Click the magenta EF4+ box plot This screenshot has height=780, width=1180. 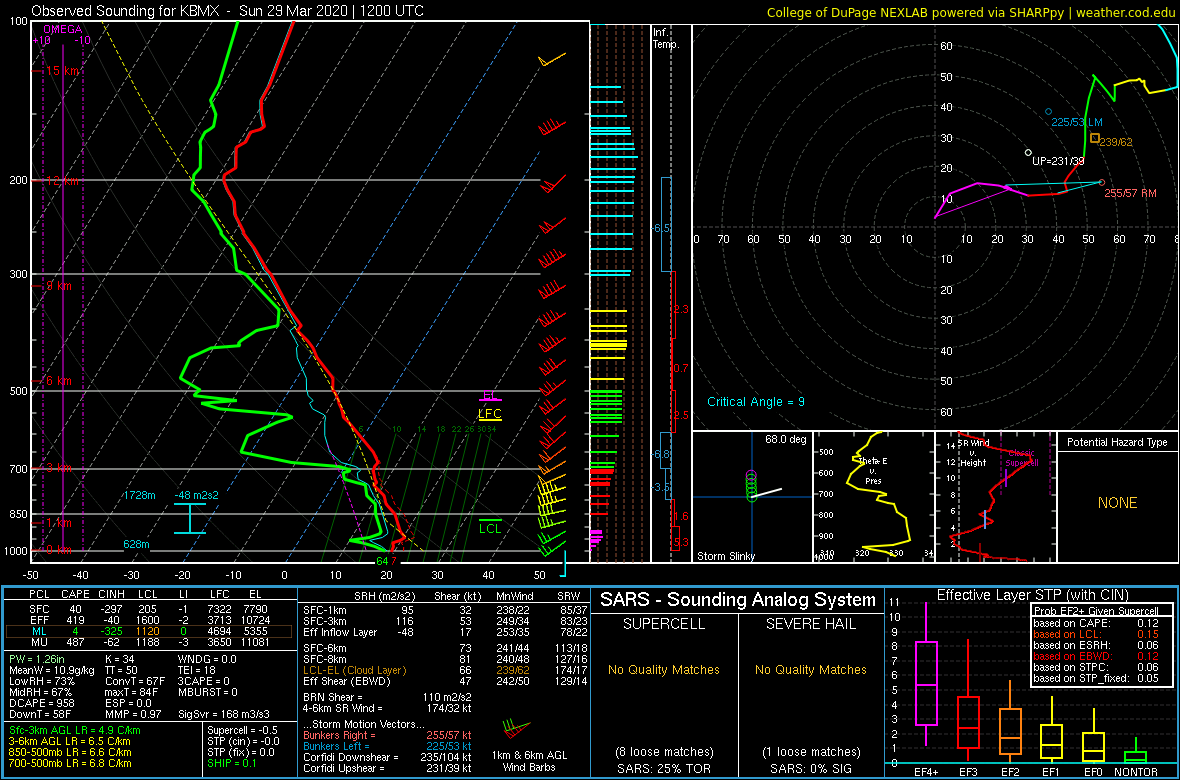tap(926, 675)
